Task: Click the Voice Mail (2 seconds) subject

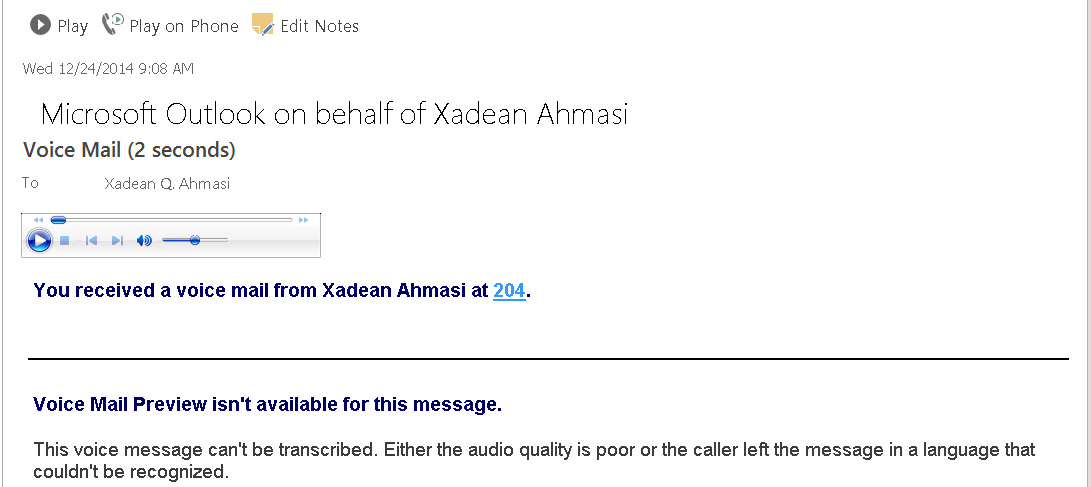Action: point(129,150)
